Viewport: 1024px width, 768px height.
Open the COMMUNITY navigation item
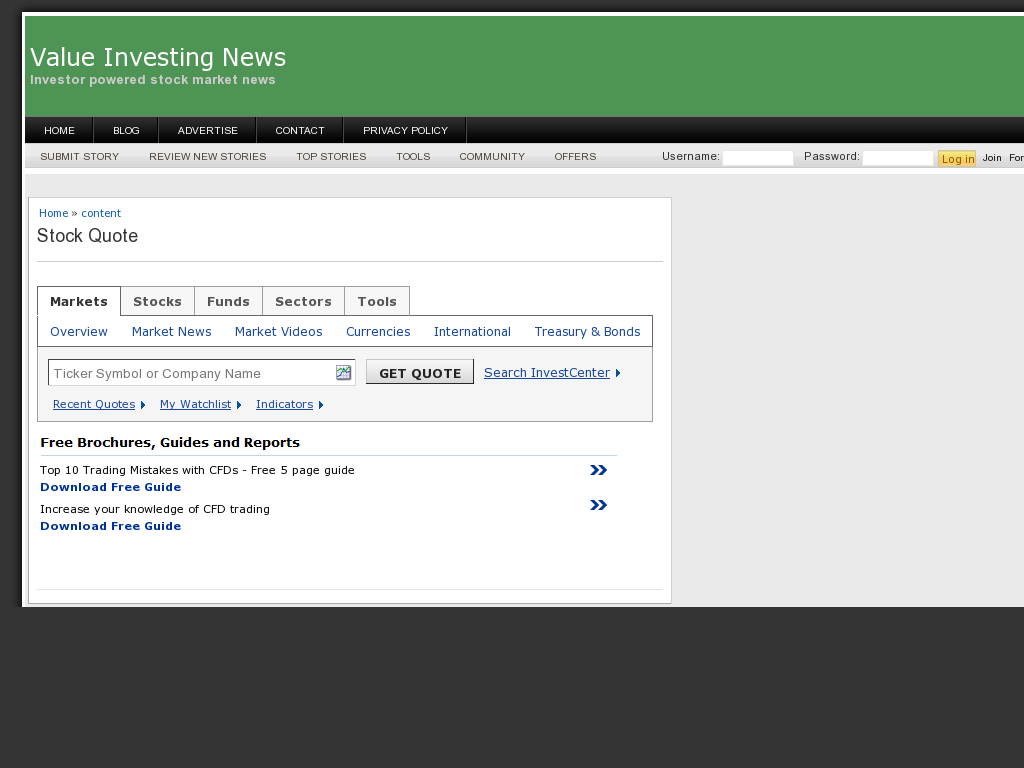pyautogui.click(x=492, y=156)
